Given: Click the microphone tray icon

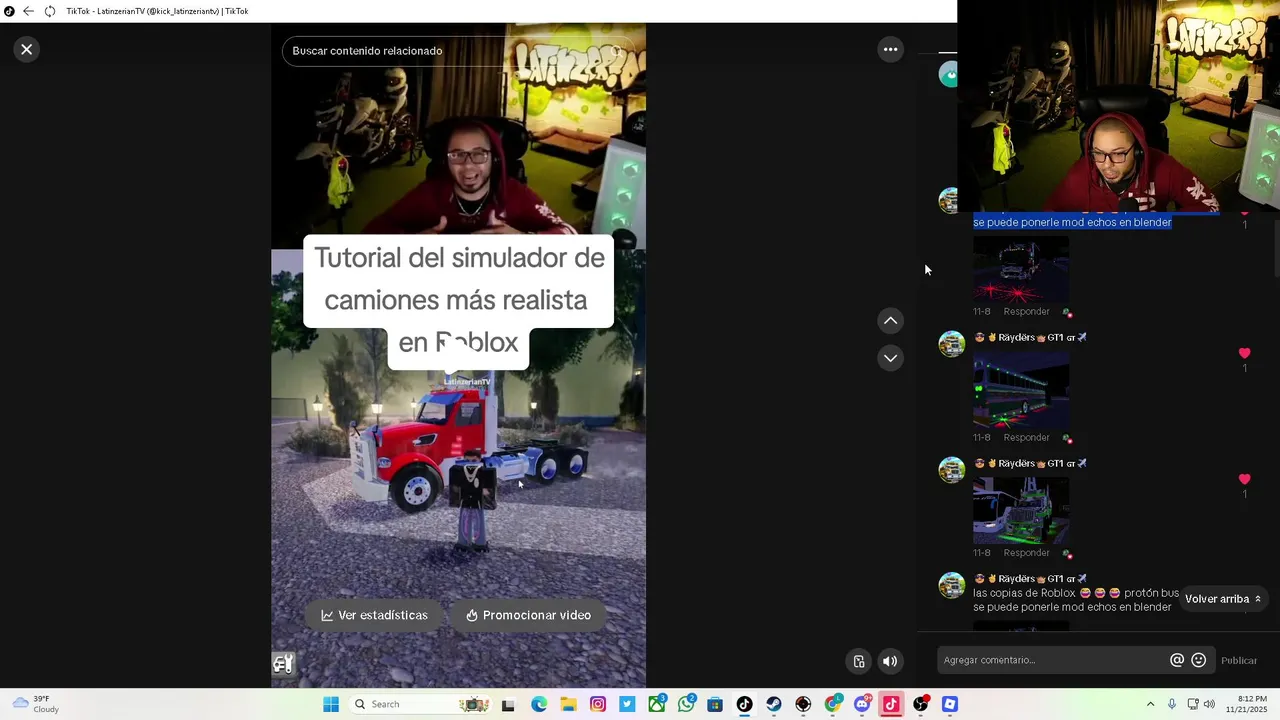Looking at the screenshot, I should click(x=1172, y=704).
